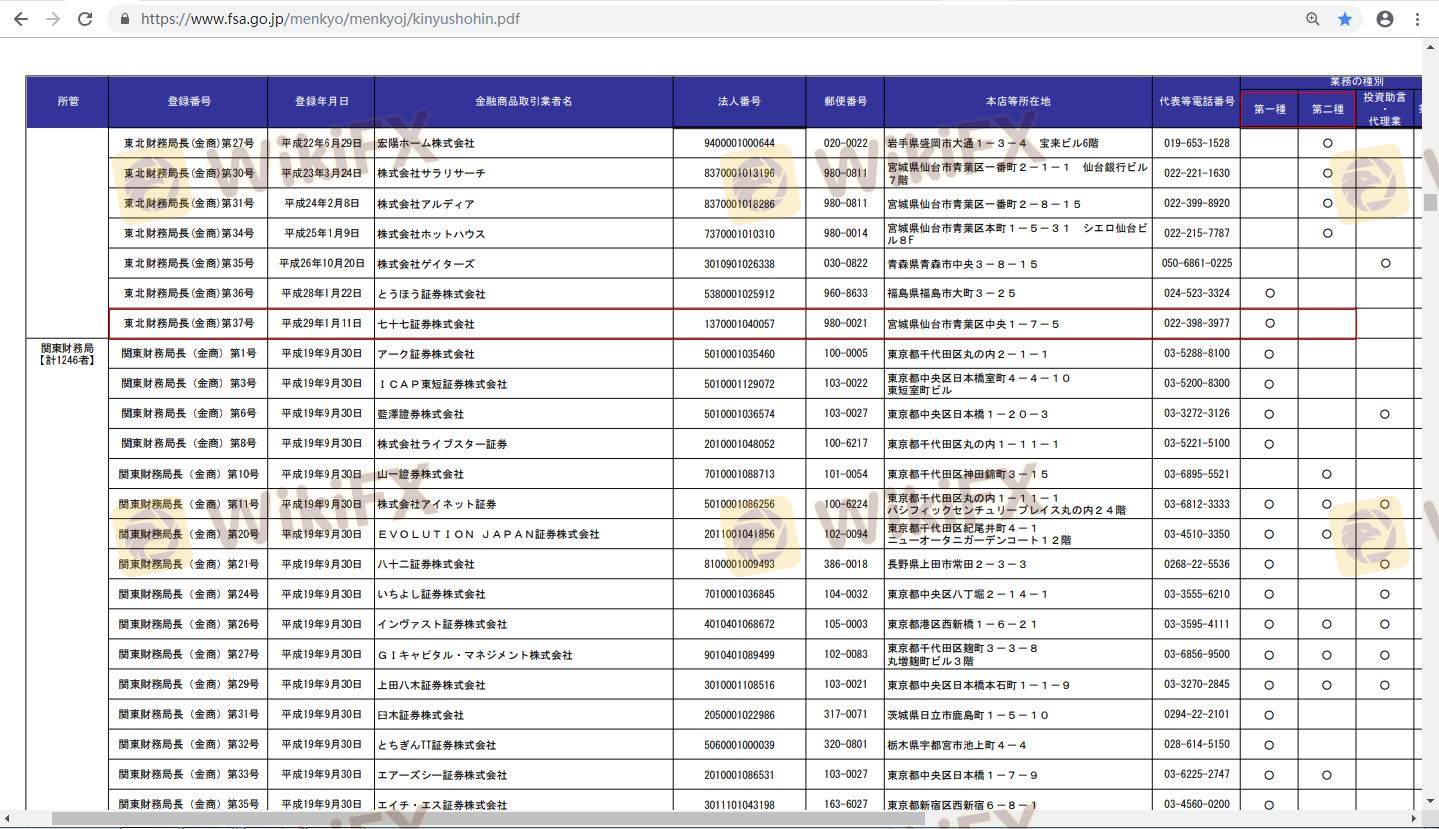Select company name 山一證券株式会社
This screenshot has width=1439, height=829.
[420, 474]
